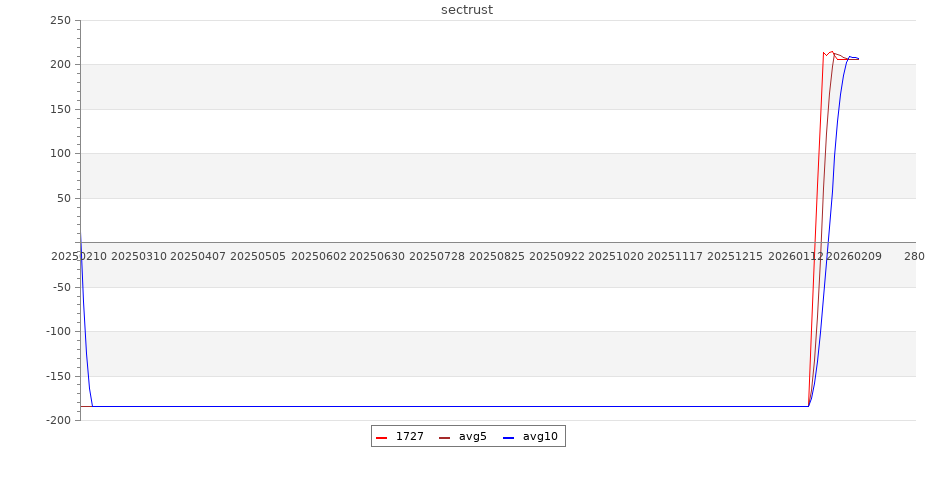Click the blue avg10 legend line marker

pyautogui.click(x=508, y=437)
